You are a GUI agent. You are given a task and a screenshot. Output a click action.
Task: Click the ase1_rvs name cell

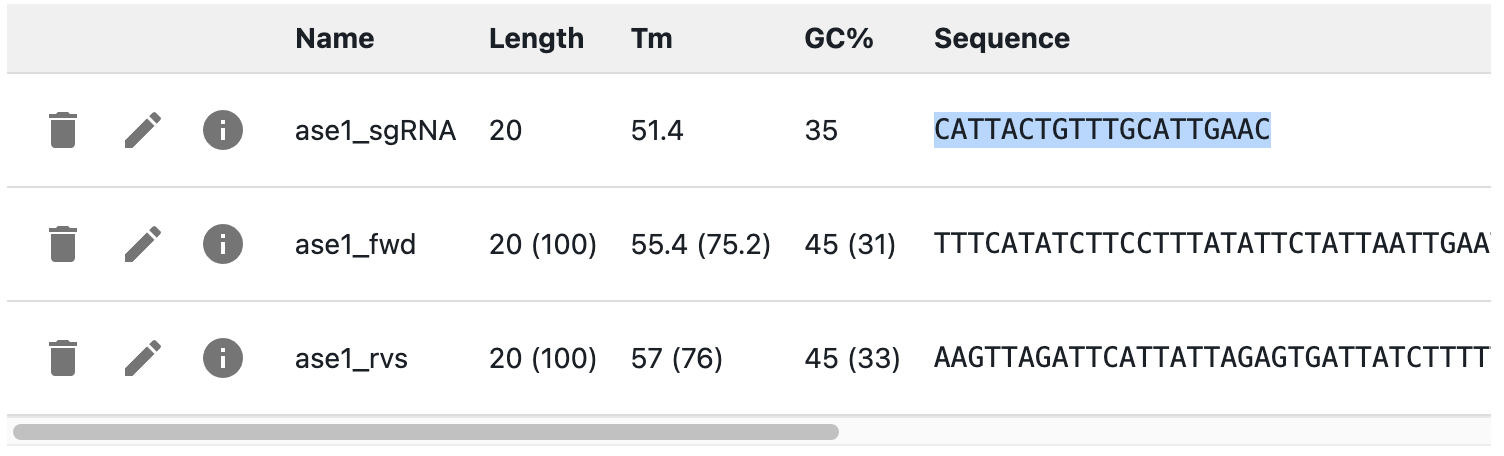click(351, 357)
